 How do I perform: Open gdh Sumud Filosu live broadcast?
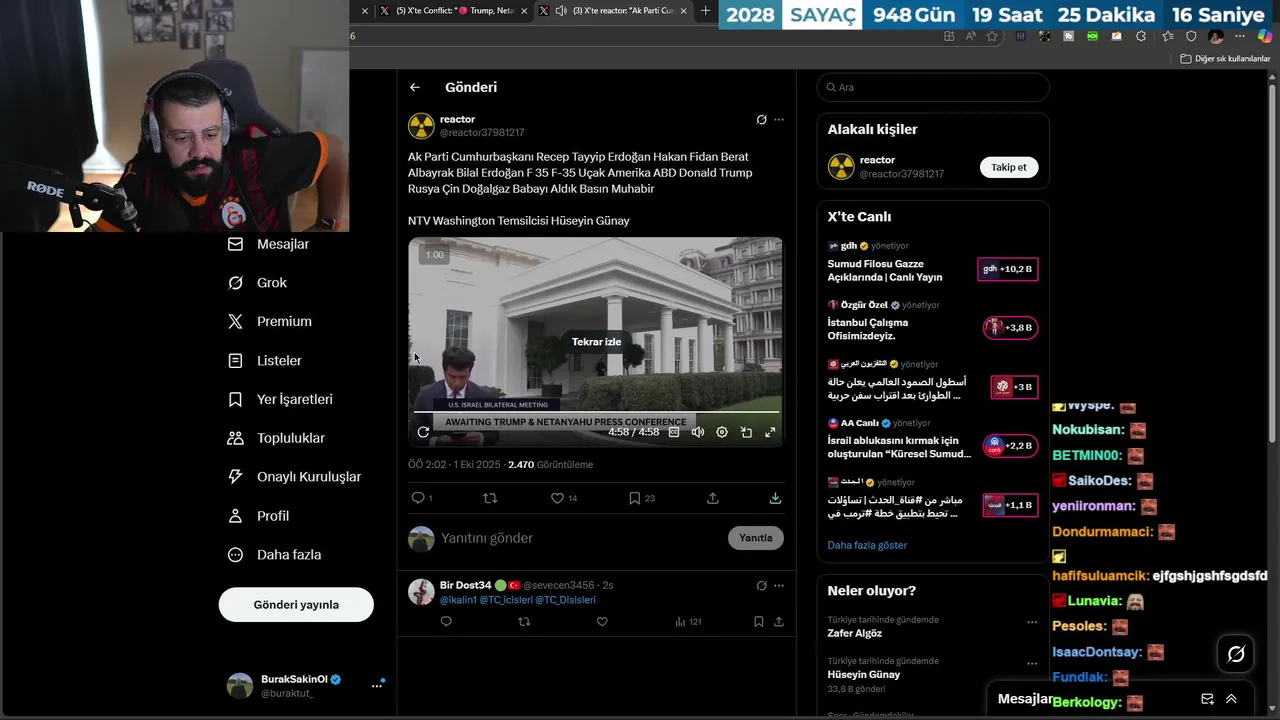click(x=932, y=262)
